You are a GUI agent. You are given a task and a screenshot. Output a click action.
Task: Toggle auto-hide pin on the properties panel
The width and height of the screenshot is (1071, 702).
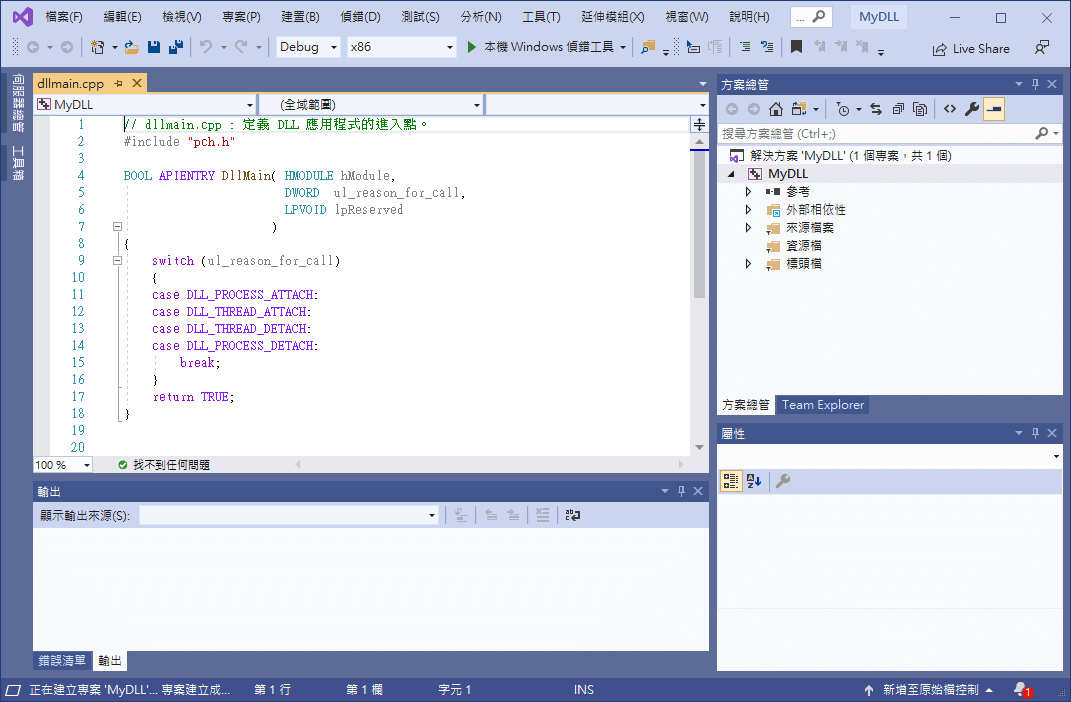1035,433
